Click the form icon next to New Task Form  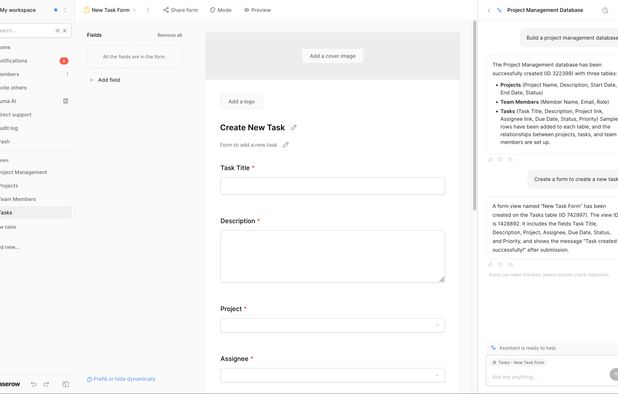[87, 10]
